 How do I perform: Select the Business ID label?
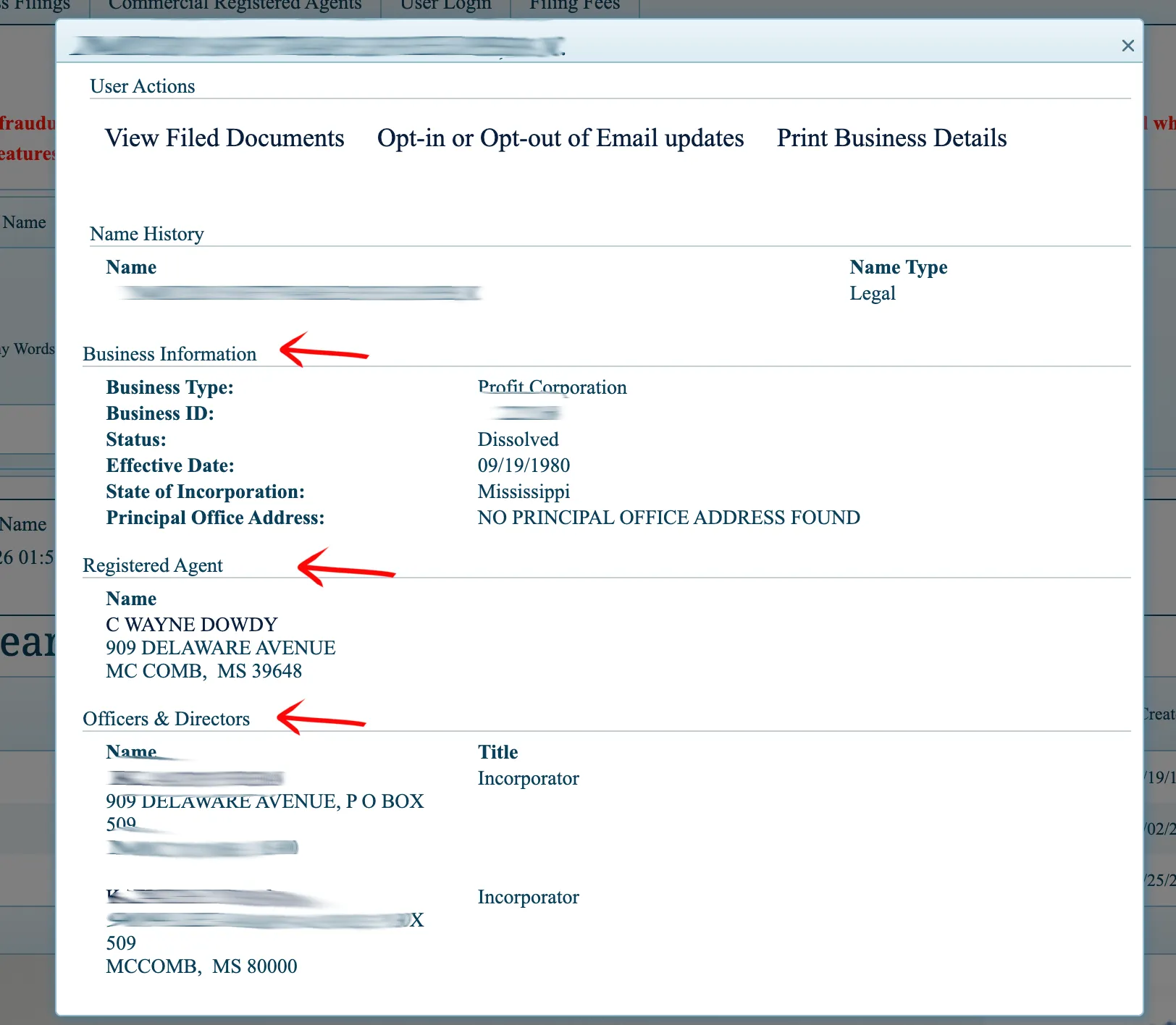tap(160, 413)
